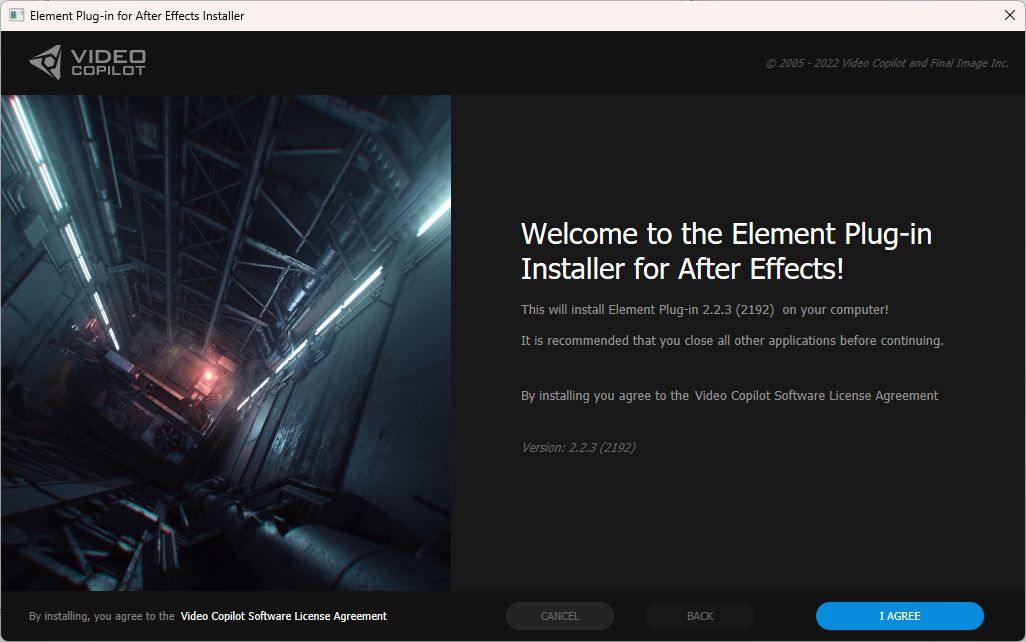Open the footer Video Copilot Software License Agreement link
The image size is (1026, 642).
(284, 616)
